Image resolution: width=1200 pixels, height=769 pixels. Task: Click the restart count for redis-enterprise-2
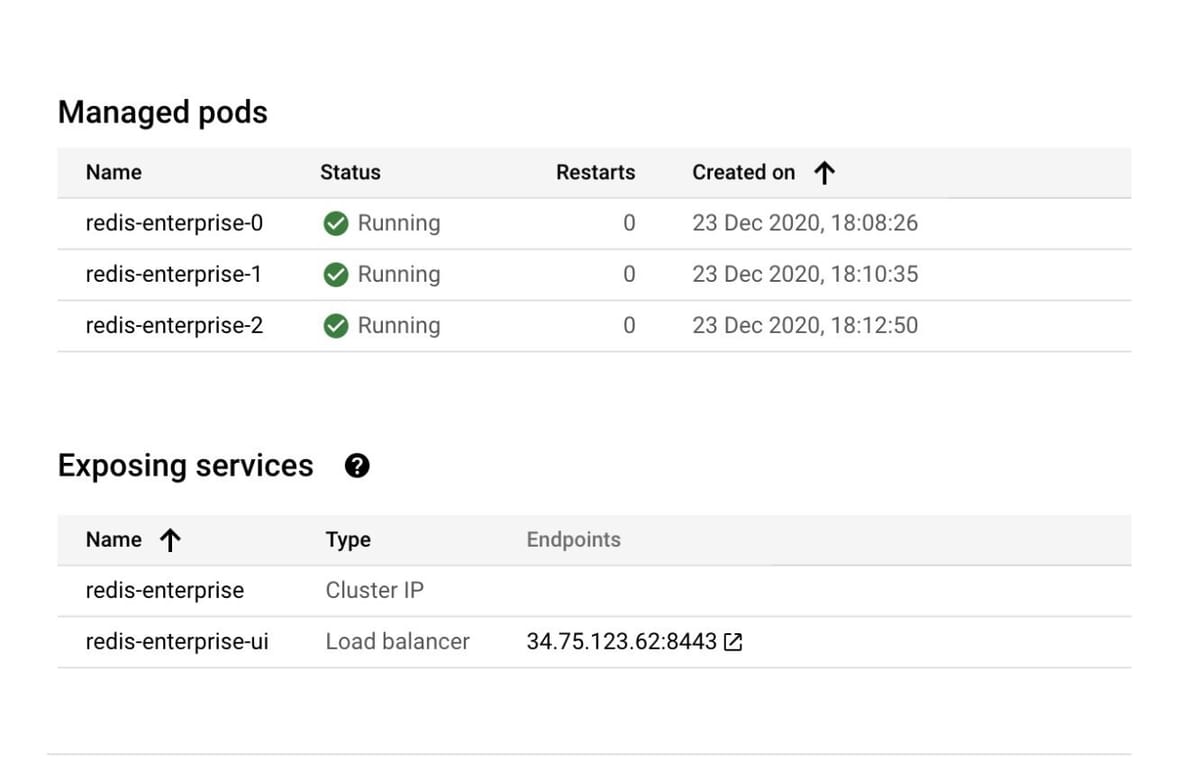(629, 325)
